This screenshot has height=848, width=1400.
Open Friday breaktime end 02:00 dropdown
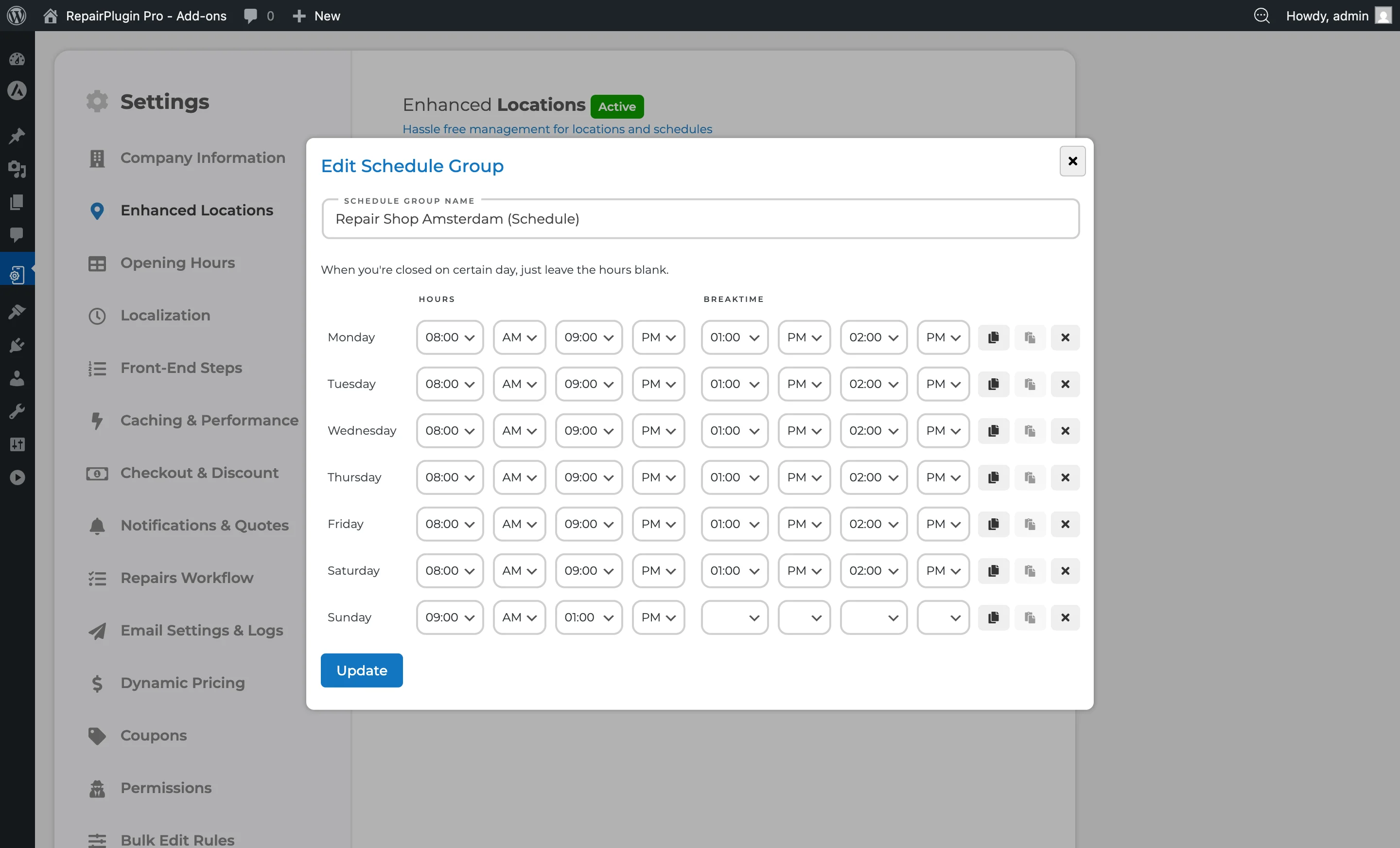pyautogui.click(x=873, y=524)
